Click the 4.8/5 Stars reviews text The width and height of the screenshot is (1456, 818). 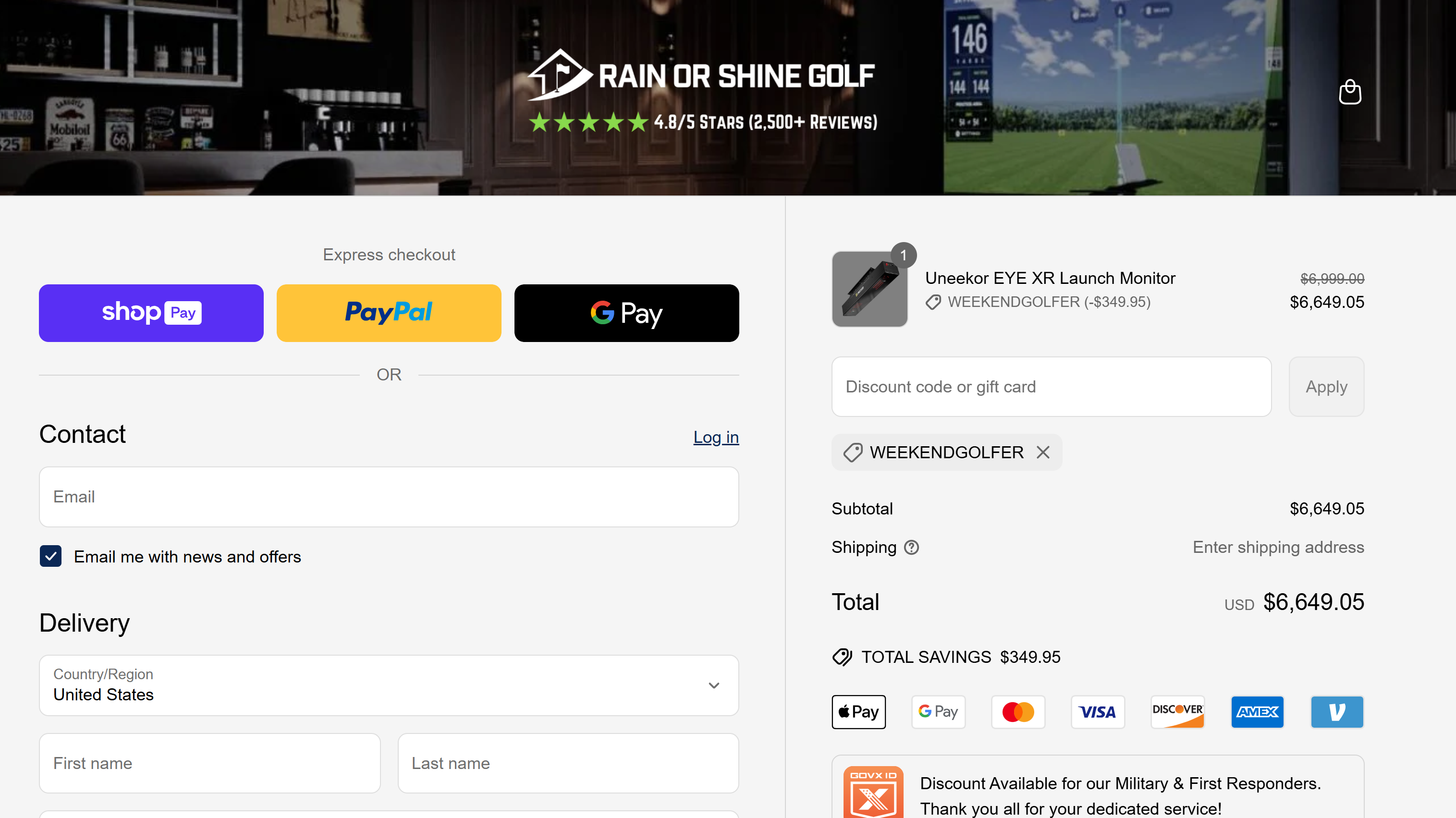tap(765, 122)
